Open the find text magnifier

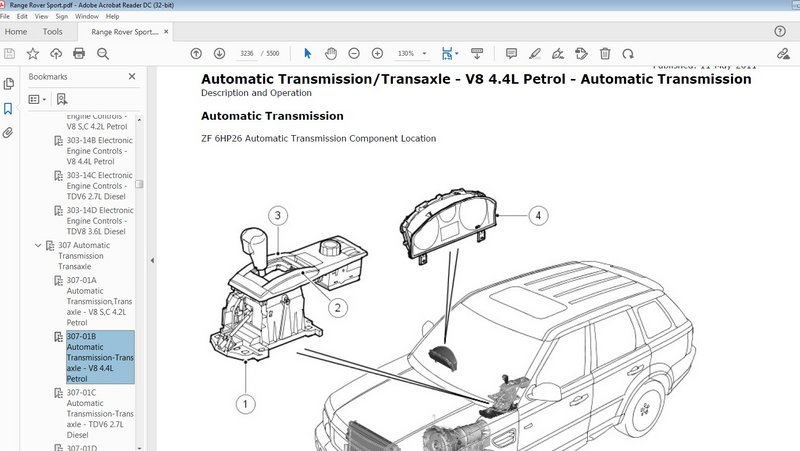(x=103, y=54)
